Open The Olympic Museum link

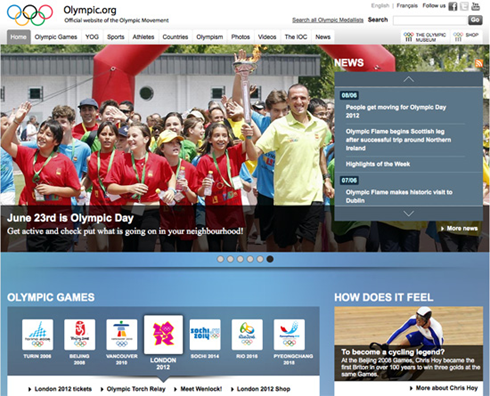click(x=425, y=37)
